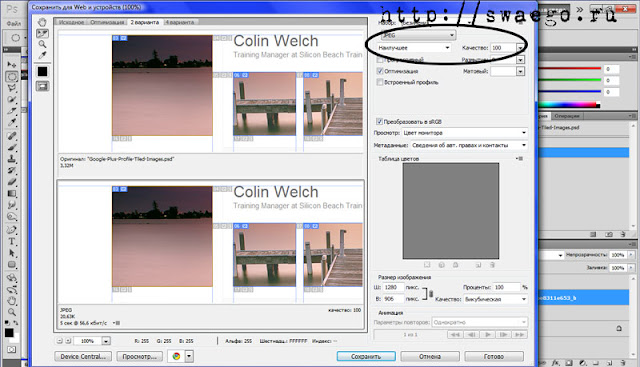
Task: Click the Качество 100 input field
Action: point(503,48)
